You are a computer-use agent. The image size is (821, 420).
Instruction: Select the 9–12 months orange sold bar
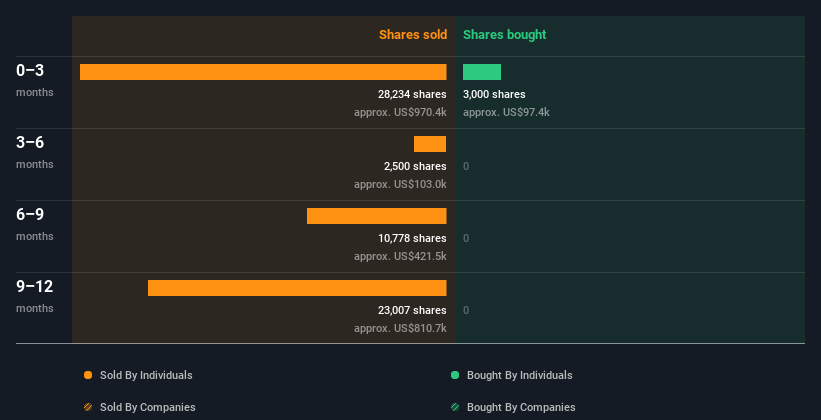(297, 288)
